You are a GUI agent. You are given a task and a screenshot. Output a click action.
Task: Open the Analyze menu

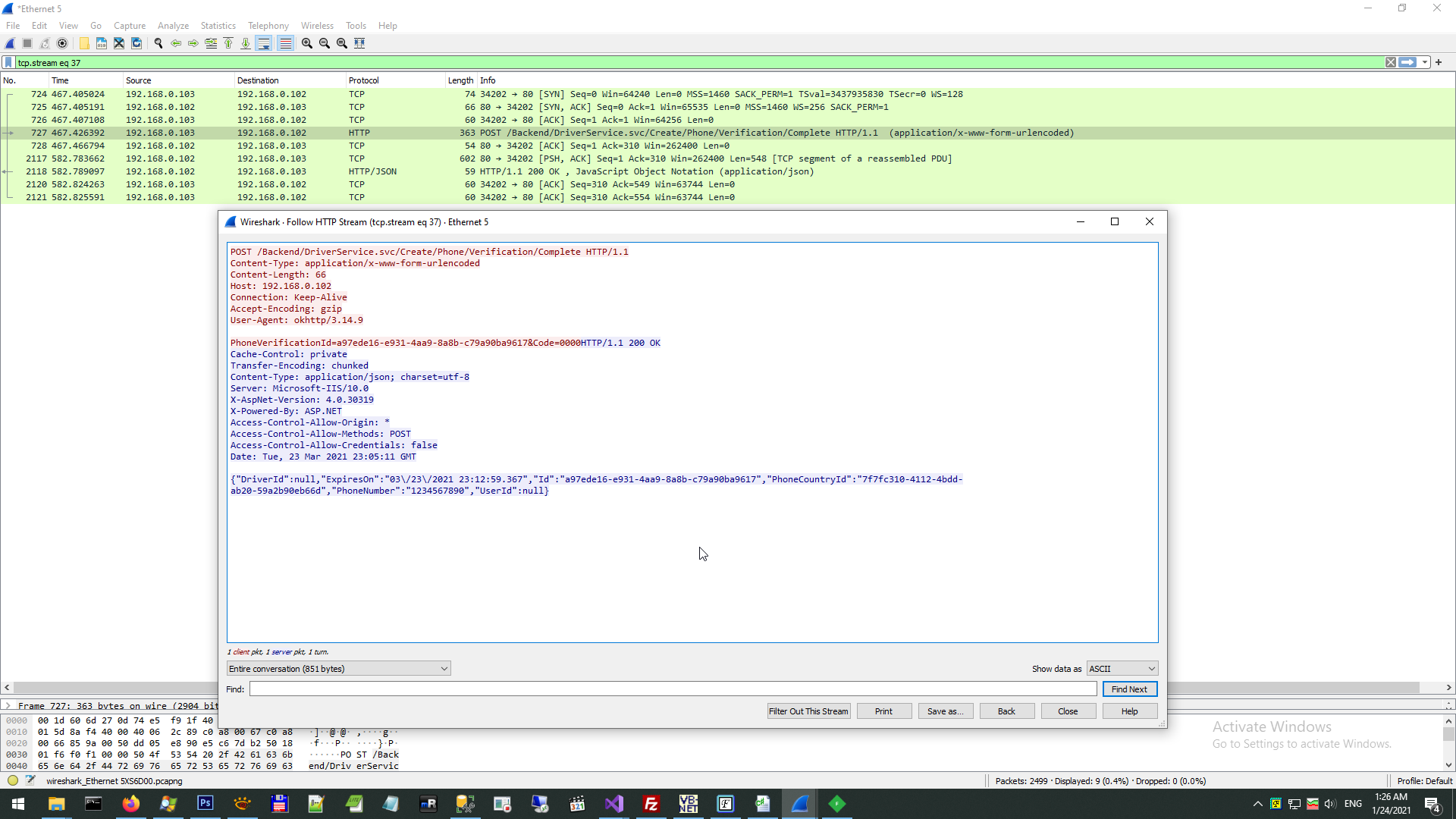tap(173, 26)
